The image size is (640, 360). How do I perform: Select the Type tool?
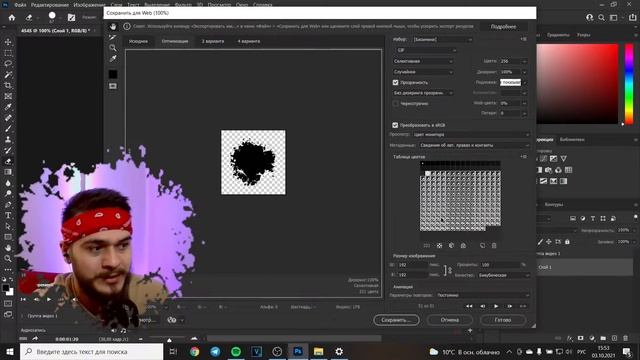(x=8, y=215)
